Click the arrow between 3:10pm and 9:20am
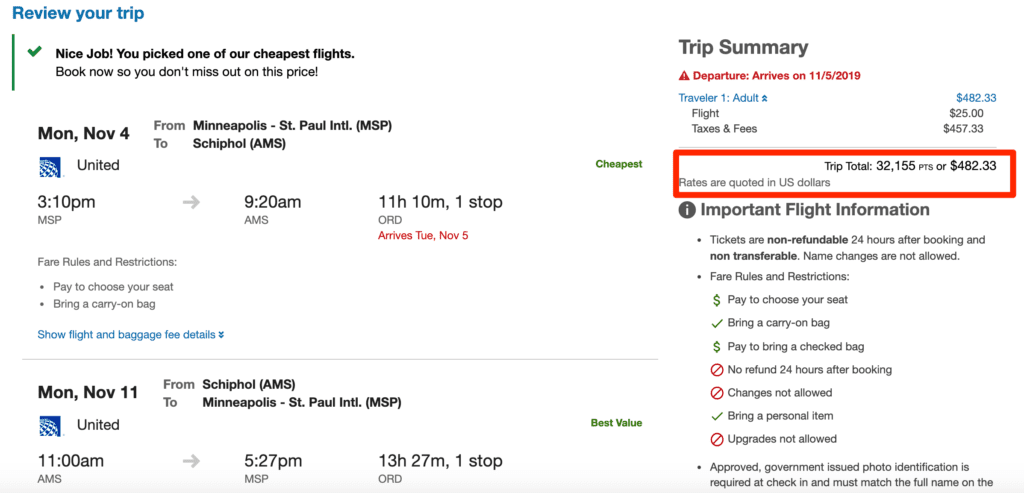 point(191,203)
